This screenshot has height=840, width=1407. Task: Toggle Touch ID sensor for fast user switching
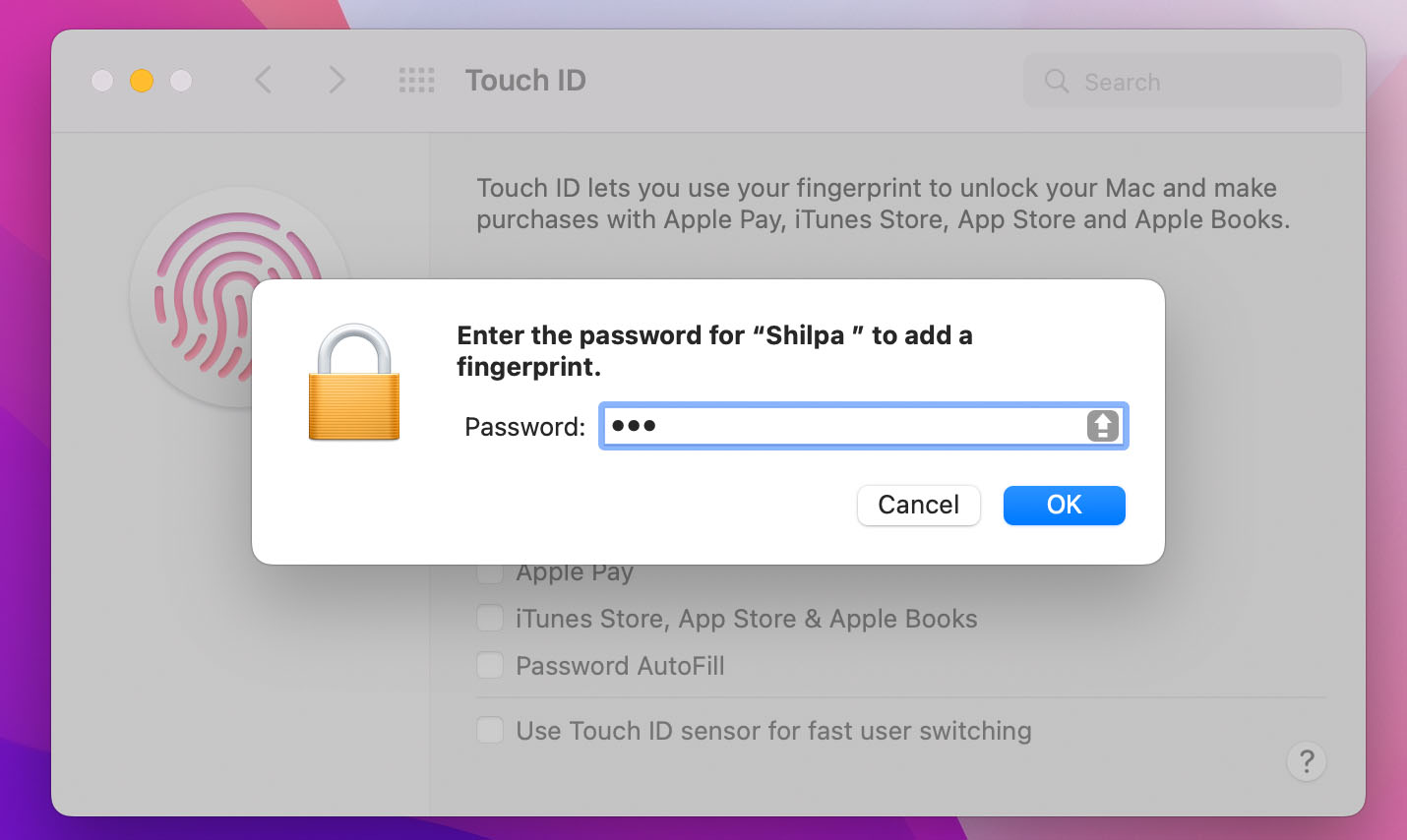489,730
